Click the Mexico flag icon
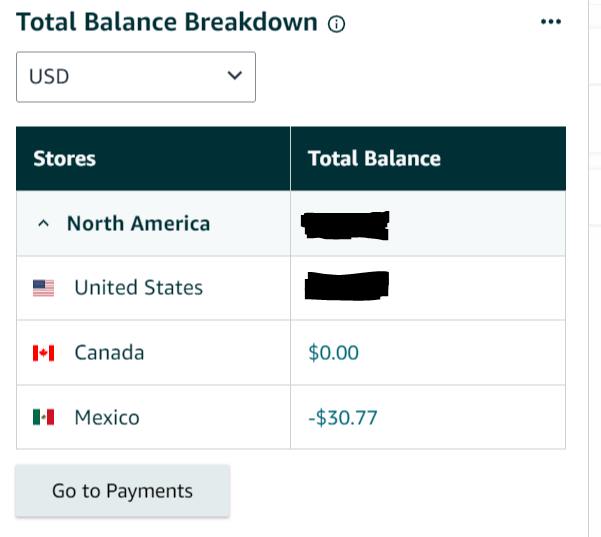 (x=43, y=417)
